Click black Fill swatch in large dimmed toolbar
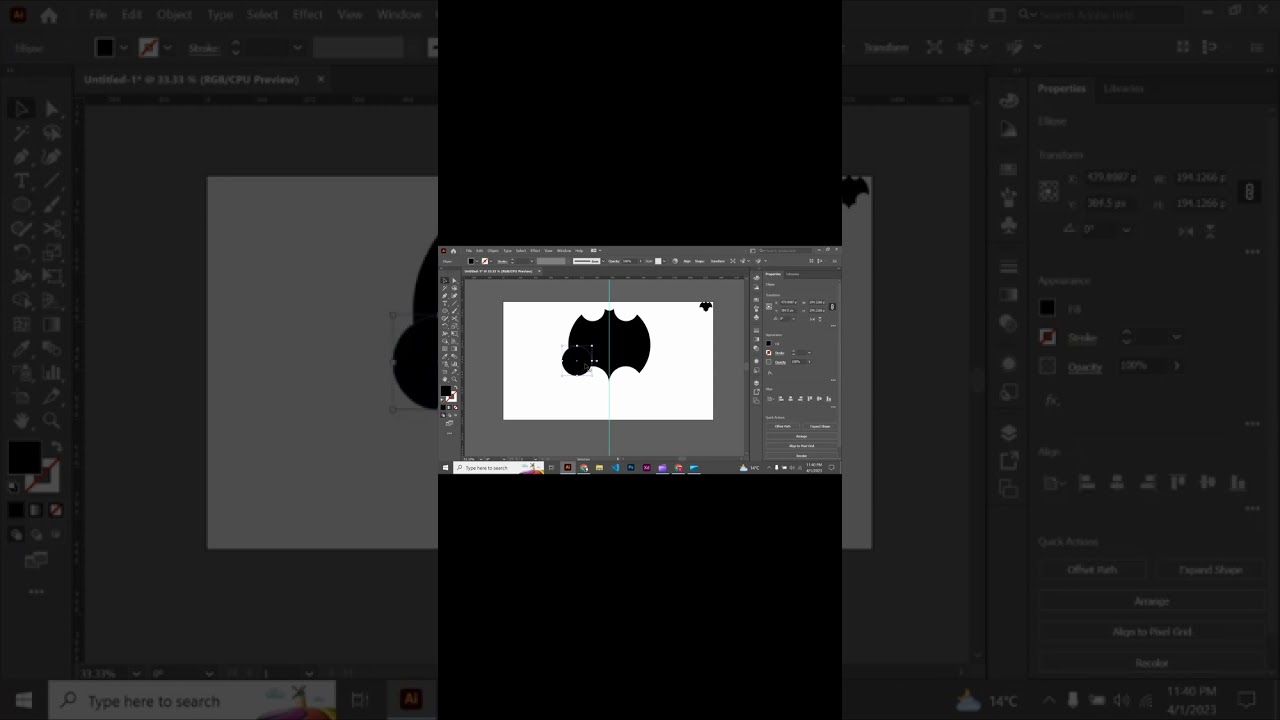1280x720 pixels. click(25, 457)
